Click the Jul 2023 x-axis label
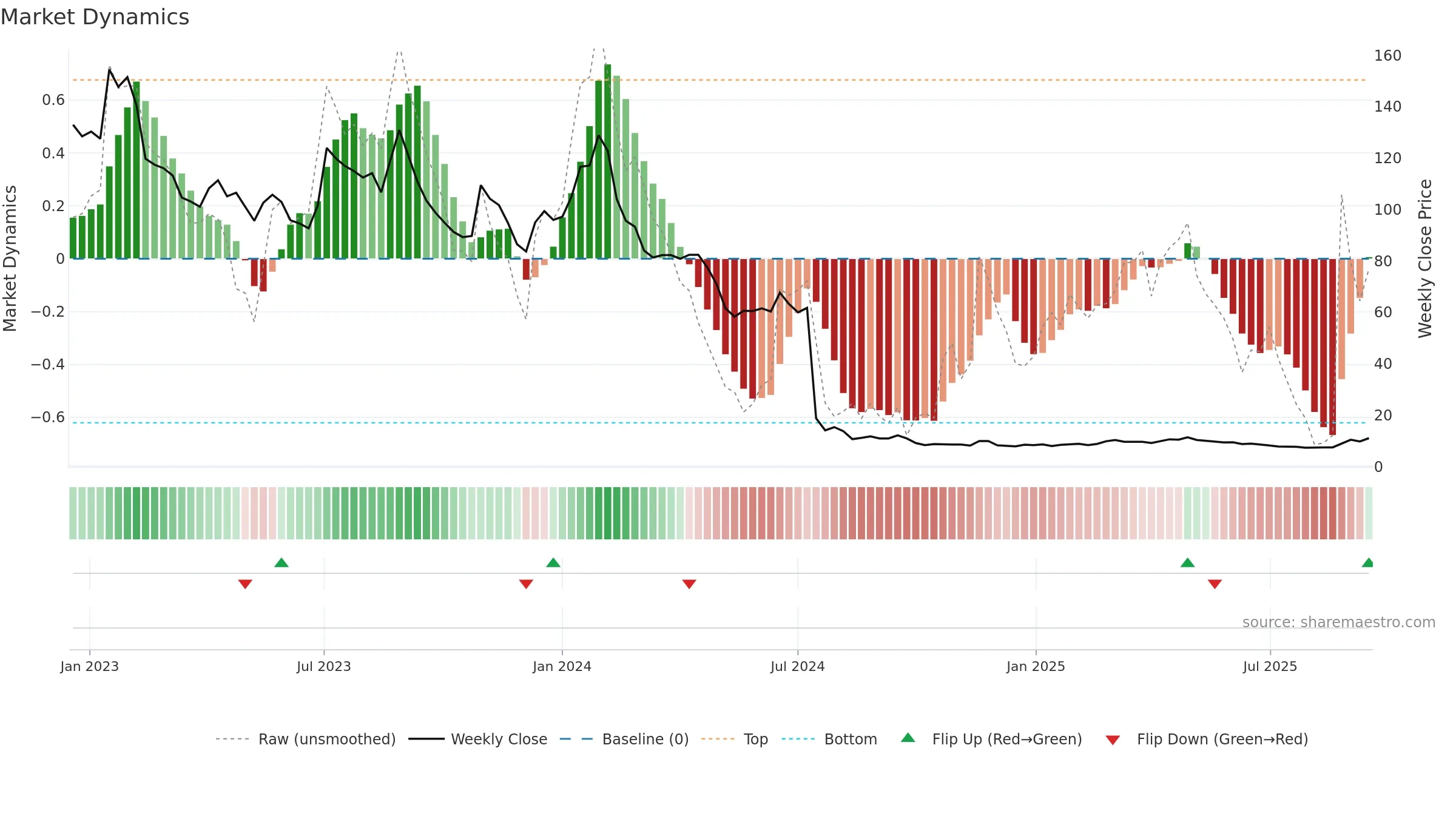The height and width of the screenshot is (819, 1456). (x=324, y=666)
